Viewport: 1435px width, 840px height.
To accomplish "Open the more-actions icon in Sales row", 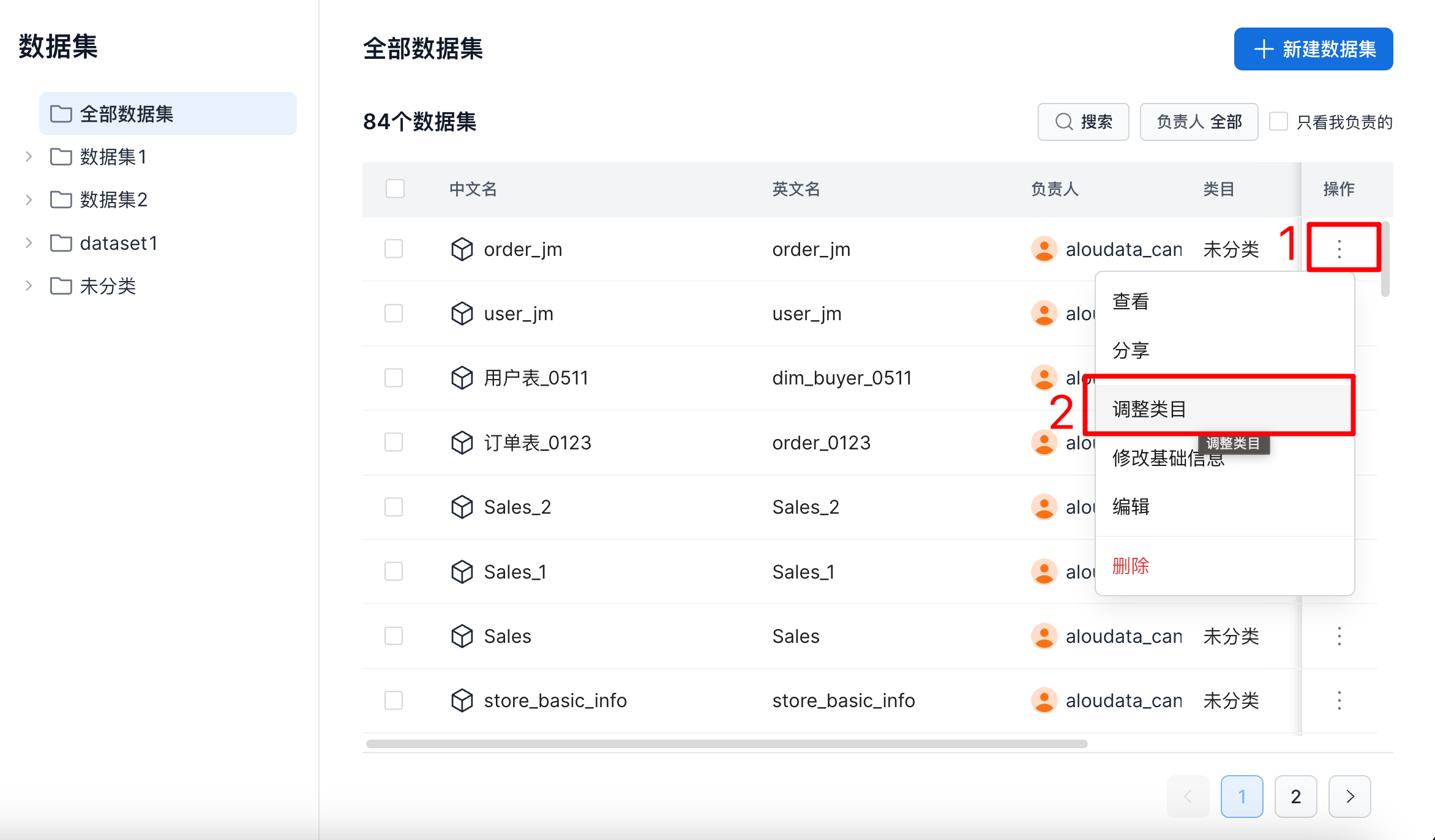I will (x=1339, y=636).
